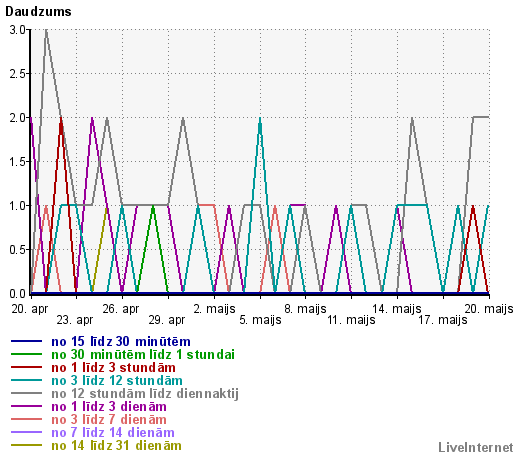Select legend label 'no 1 līdz 3 dienām'
Screen dimensions: 520x457
(x=109, y=406)
